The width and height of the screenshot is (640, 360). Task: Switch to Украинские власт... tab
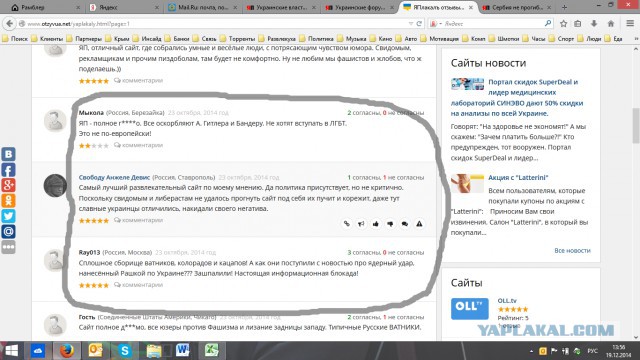click(281, 7)
